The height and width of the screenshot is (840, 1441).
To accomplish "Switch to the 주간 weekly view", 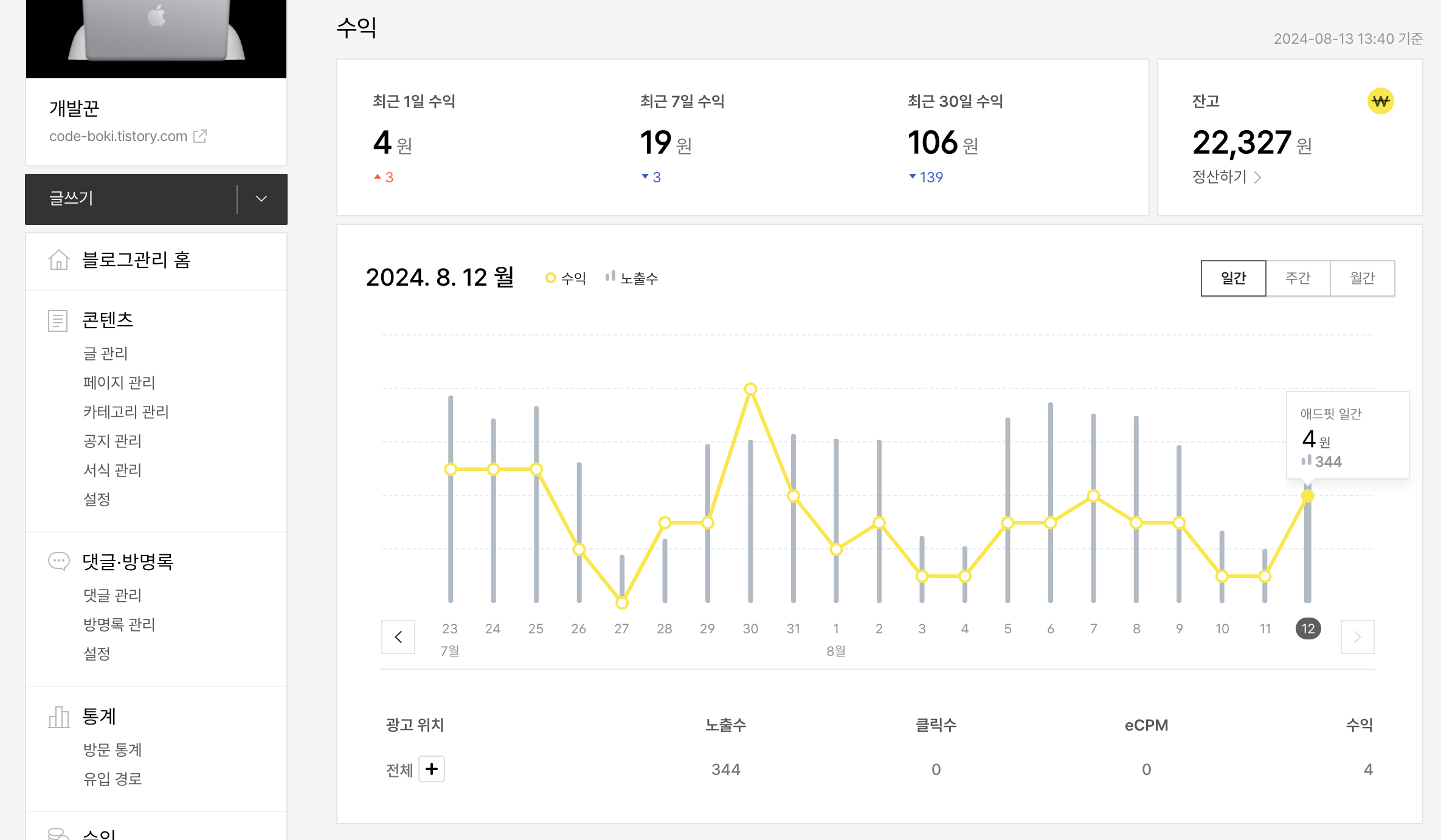I will (1298, 278).
